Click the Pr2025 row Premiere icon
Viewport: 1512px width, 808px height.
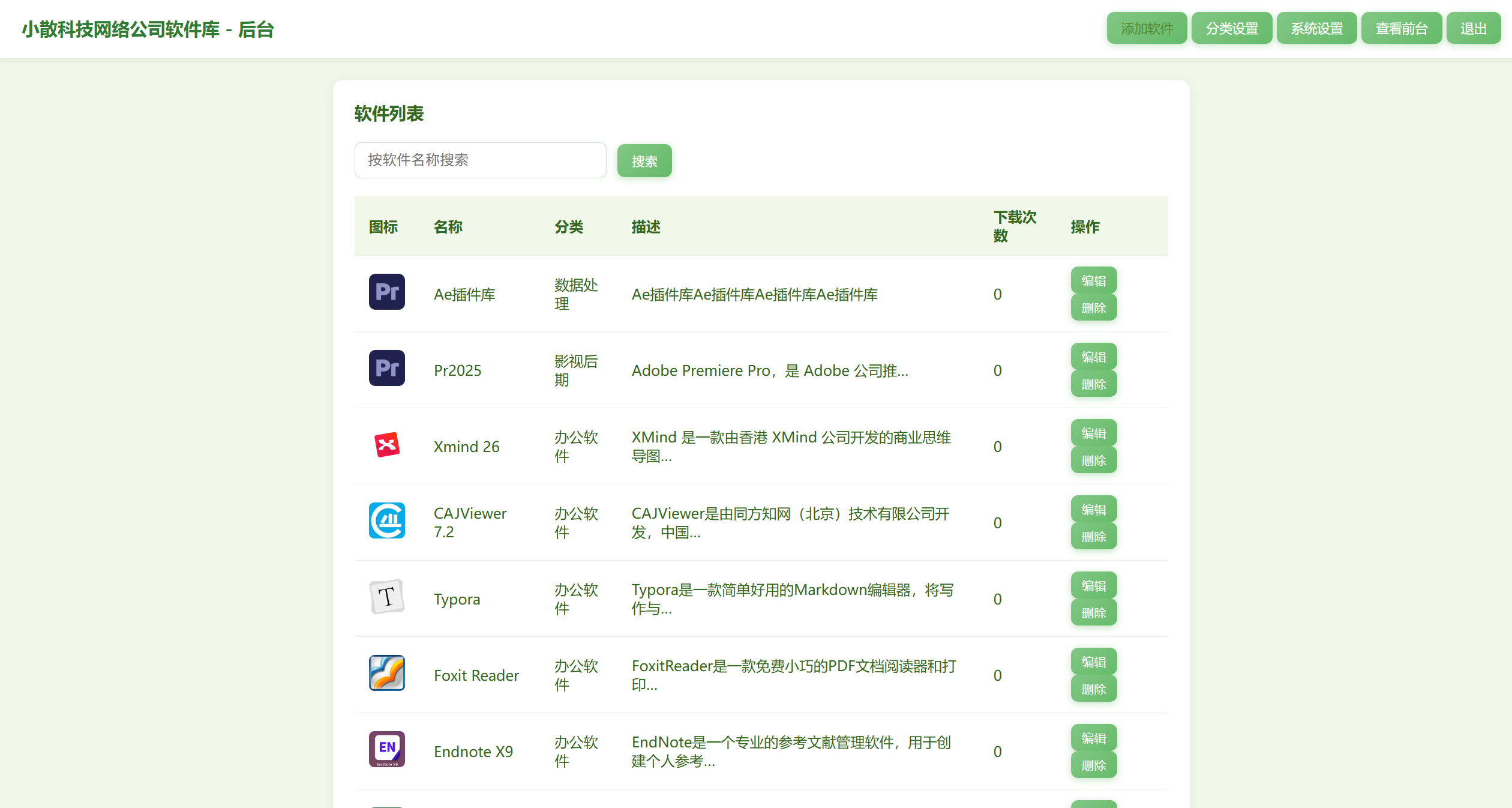386,368
